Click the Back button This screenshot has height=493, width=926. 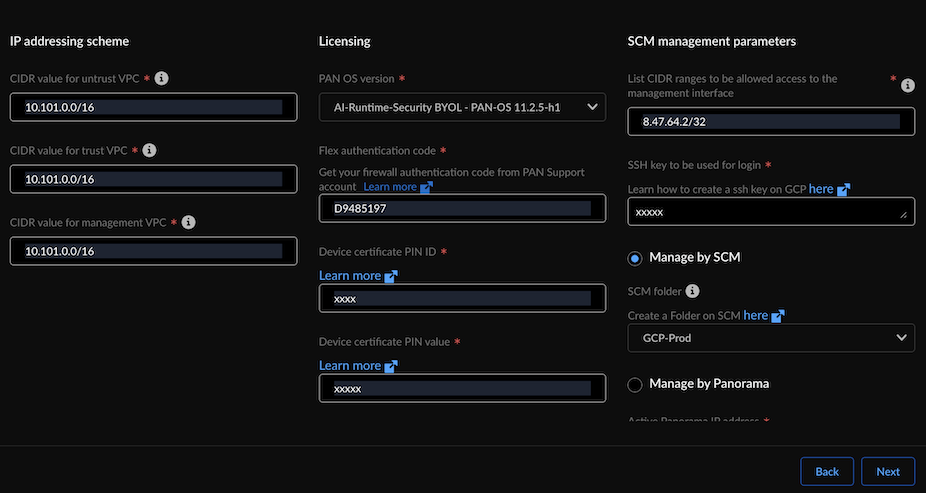(827, 471)
